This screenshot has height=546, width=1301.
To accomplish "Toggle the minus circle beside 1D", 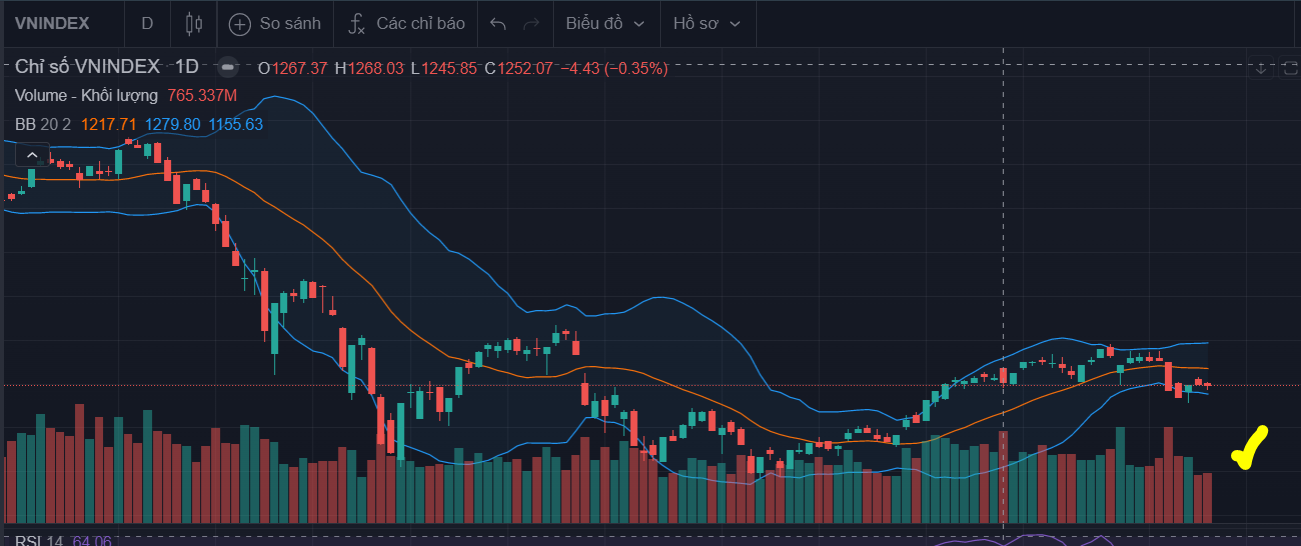I will [228, 67].
